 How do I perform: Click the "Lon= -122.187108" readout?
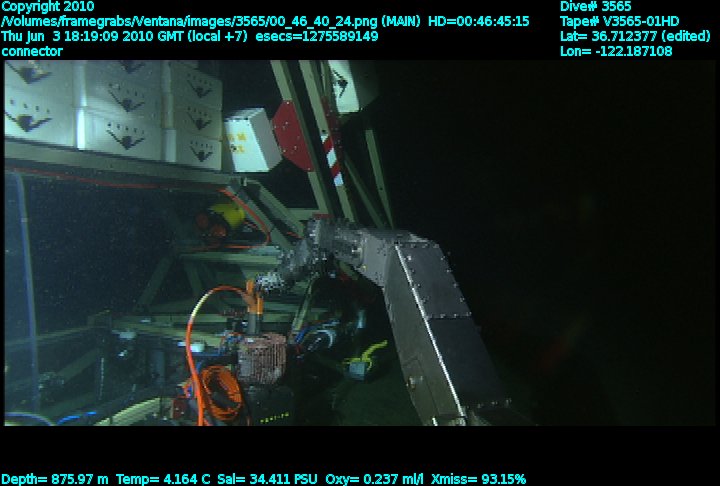(x=616, y=51)
